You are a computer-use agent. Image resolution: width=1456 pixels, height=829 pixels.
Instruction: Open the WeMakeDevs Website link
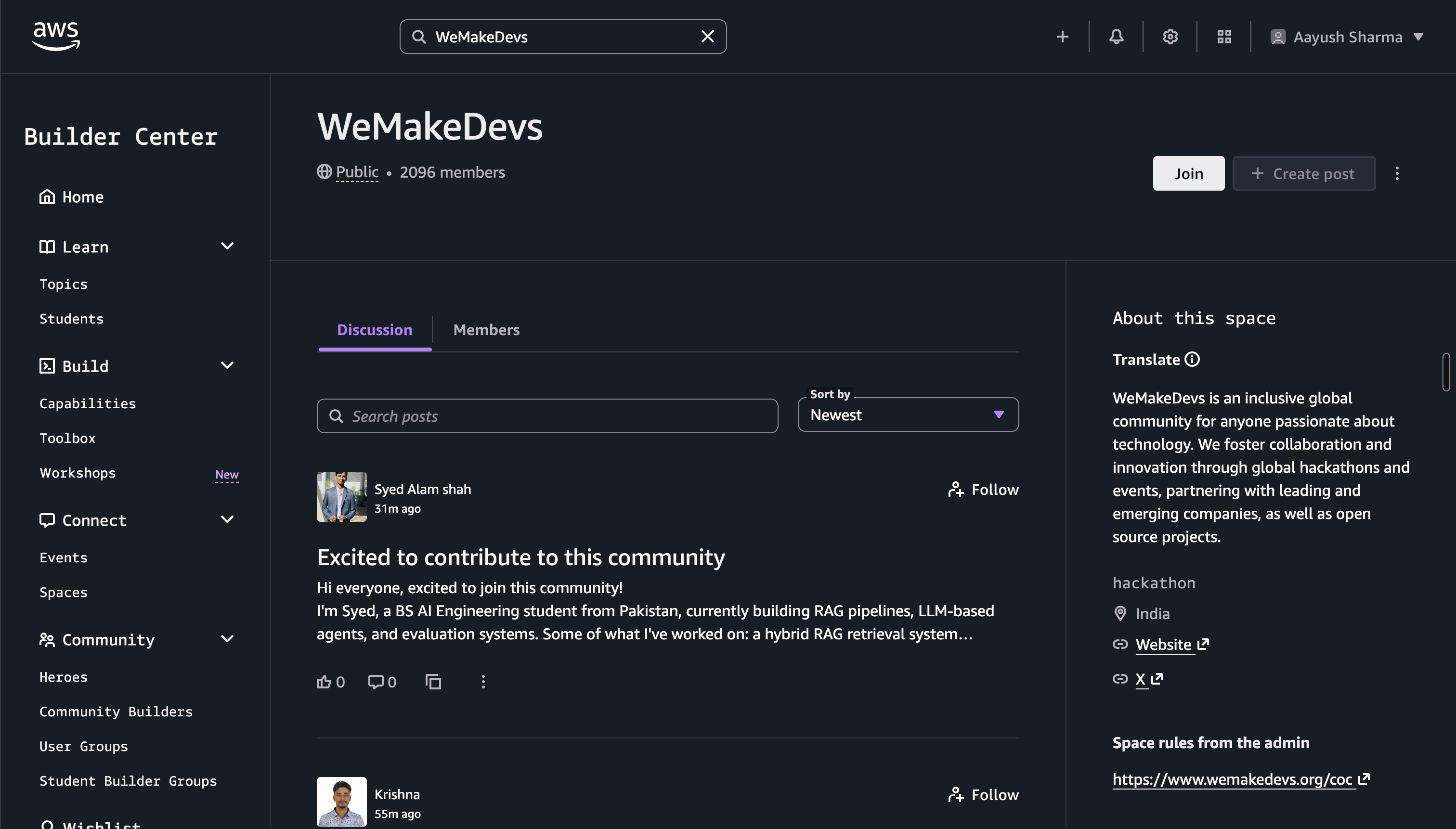[x=1171, y=645]
